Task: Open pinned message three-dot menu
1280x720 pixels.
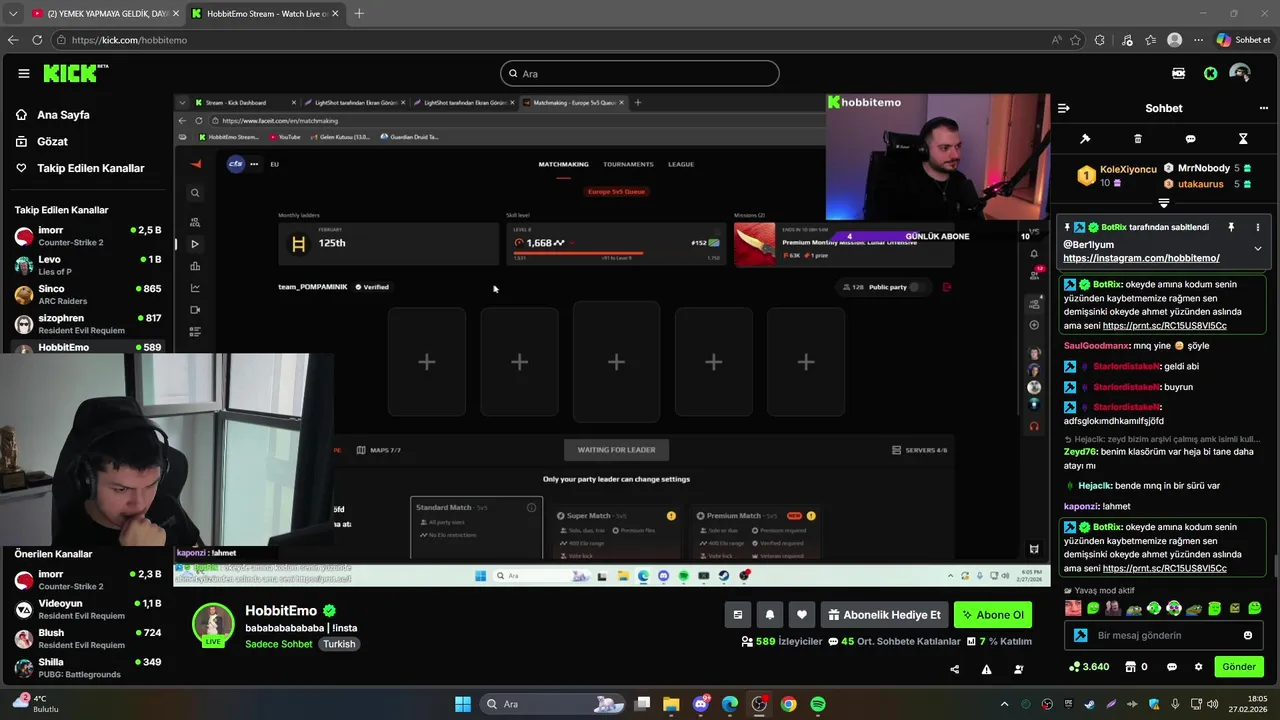Action: [x=1258, y=227]
